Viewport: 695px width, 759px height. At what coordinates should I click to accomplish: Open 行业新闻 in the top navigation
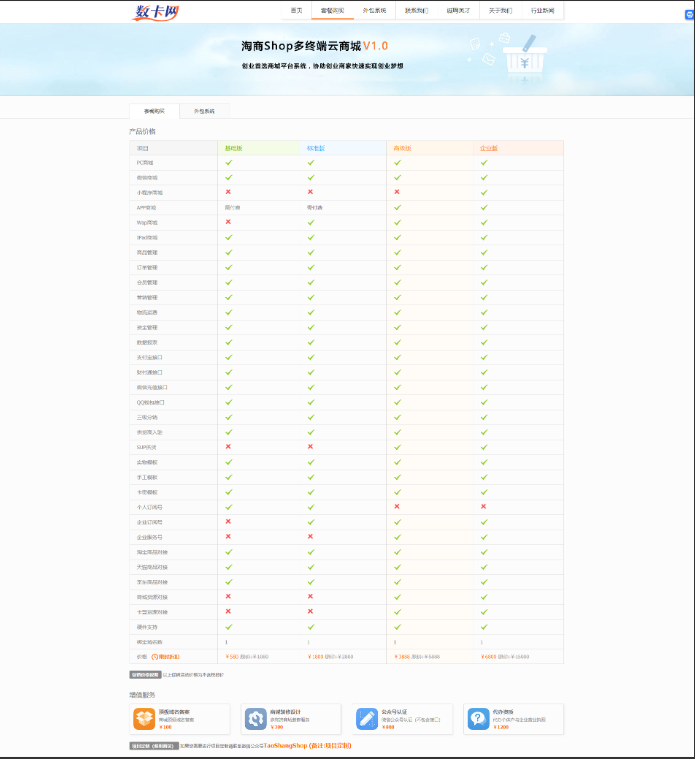coord(543,11)
